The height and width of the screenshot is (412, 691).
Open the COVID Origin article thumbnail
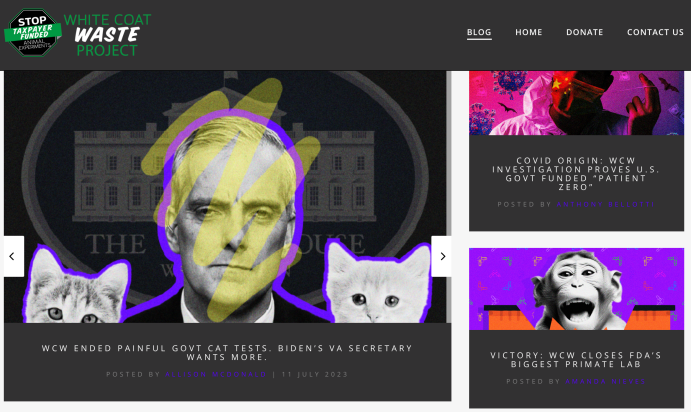click(x=576, y=103)
